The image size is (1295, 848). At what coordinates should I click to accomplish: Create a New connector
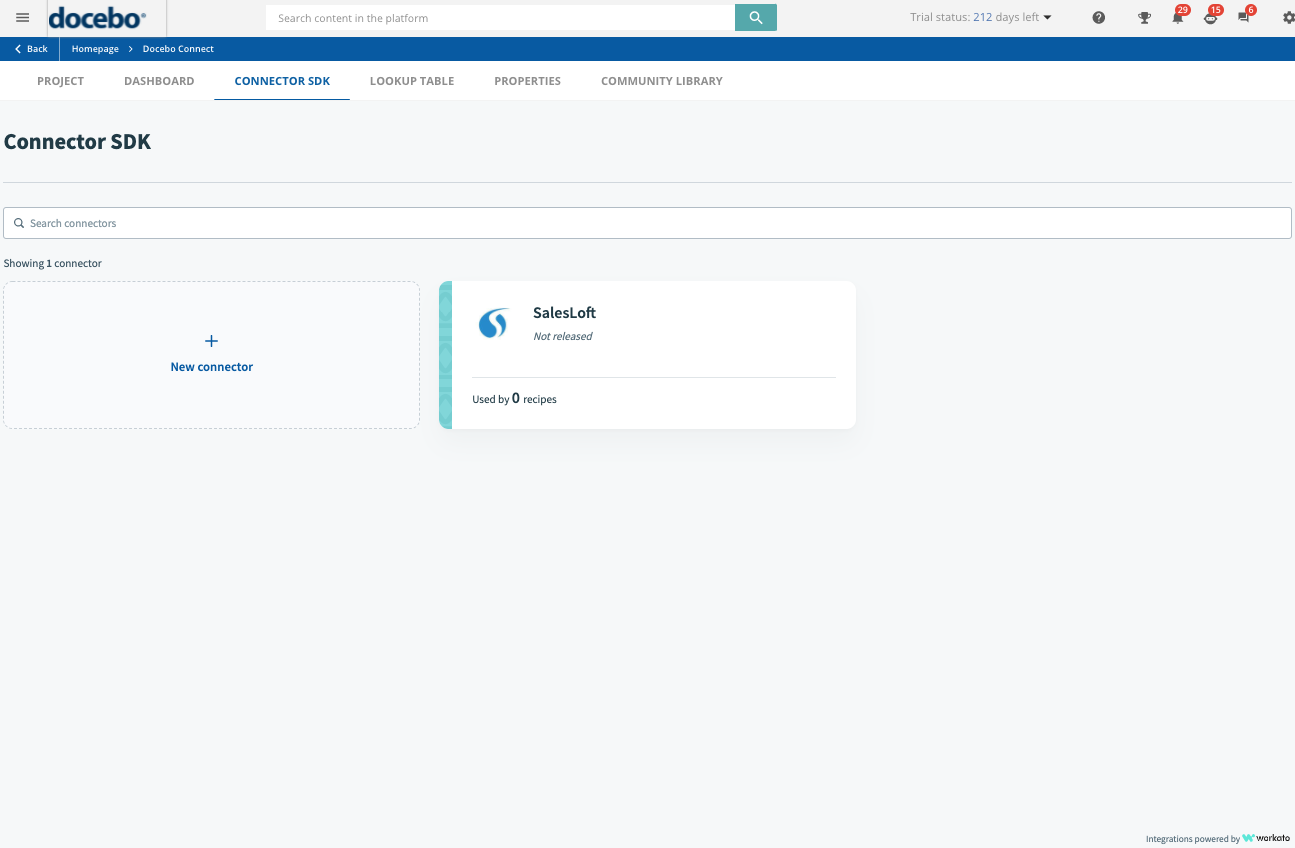point(211,353)
